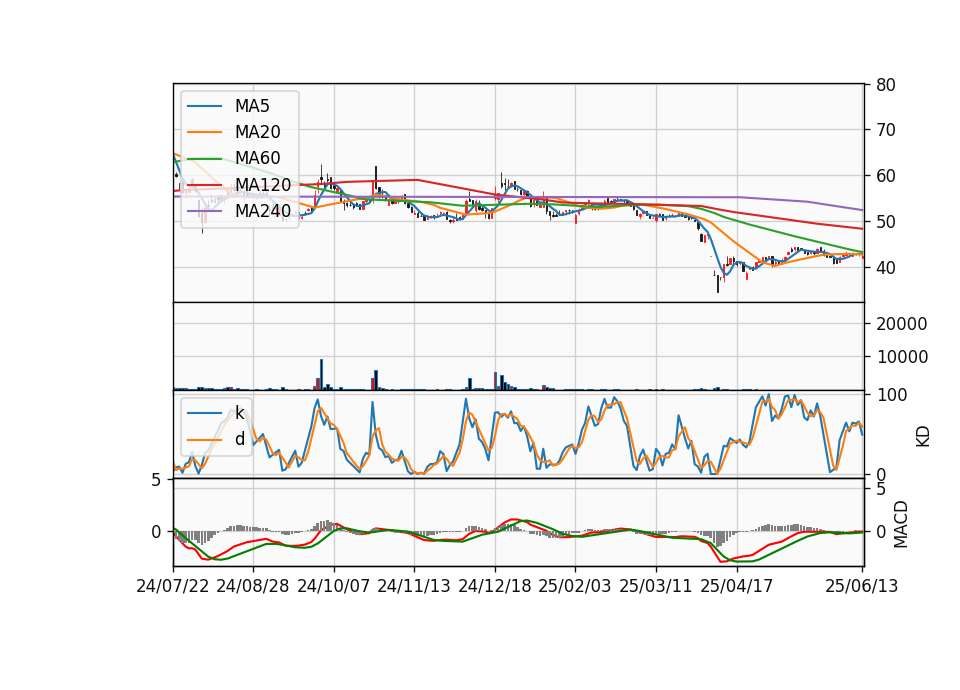
Task: Click the green MA60 legend line sample
Action: 204,159
